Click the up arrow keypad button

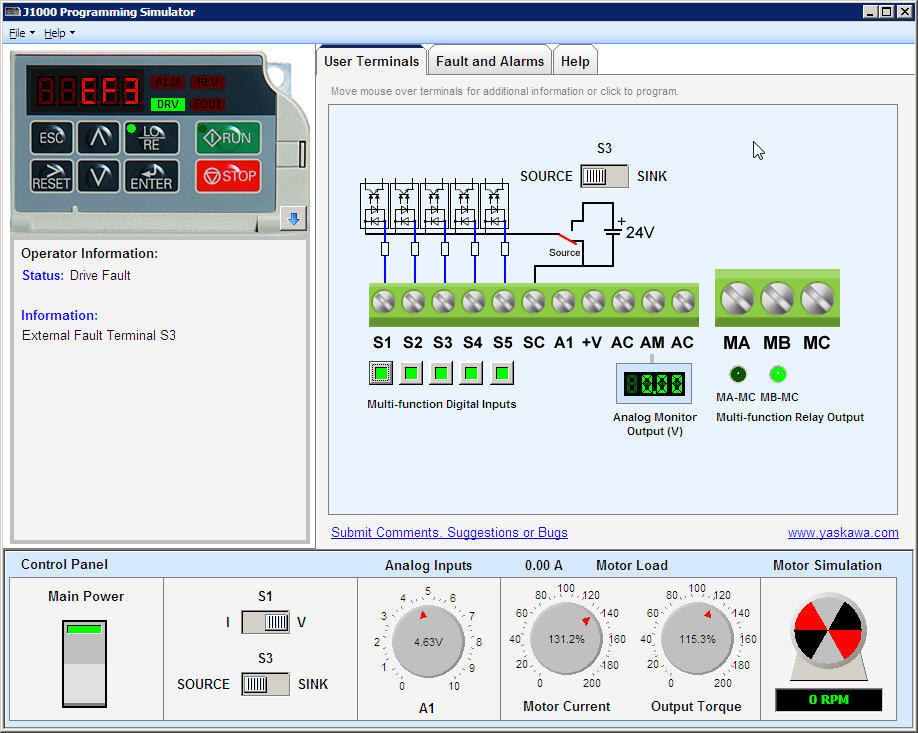(98, 138)
